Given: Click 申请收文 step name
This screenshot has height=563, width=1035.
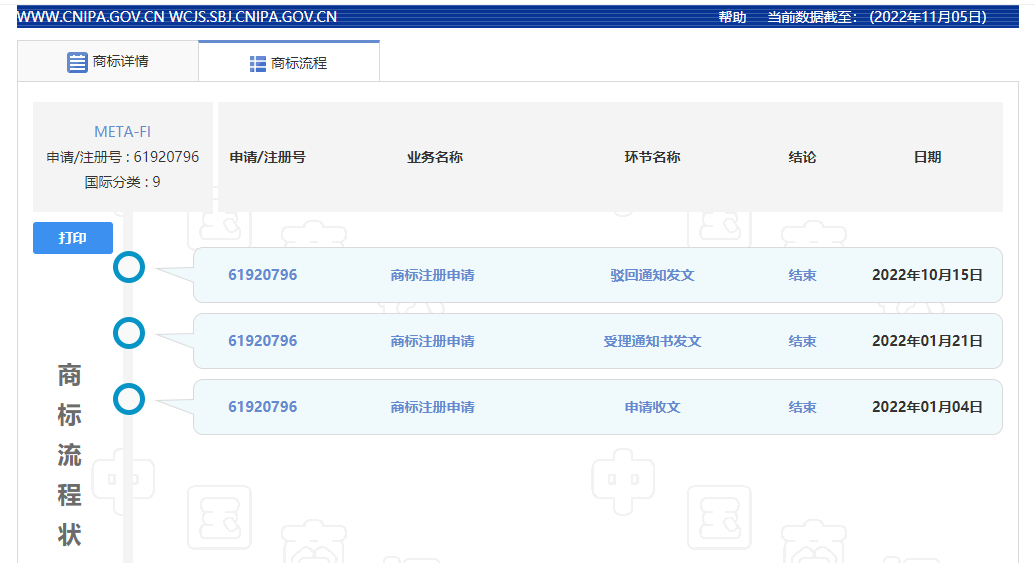Looking at the screenshot, I should [652, 407].
